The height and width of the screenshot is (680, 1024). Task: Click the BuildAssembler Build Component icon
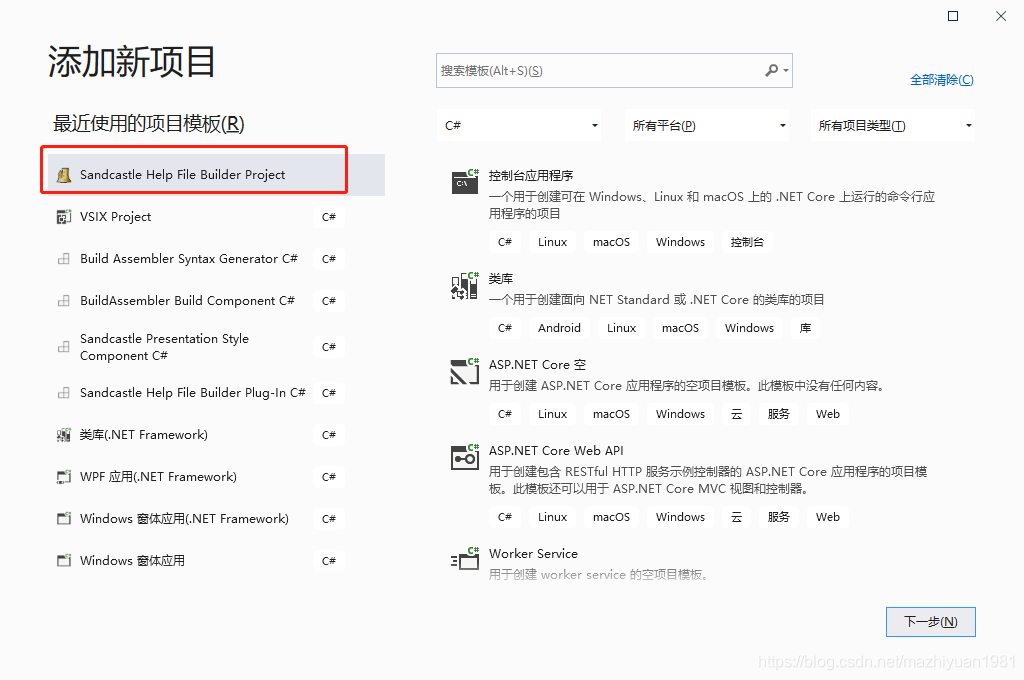pos(63,300)
